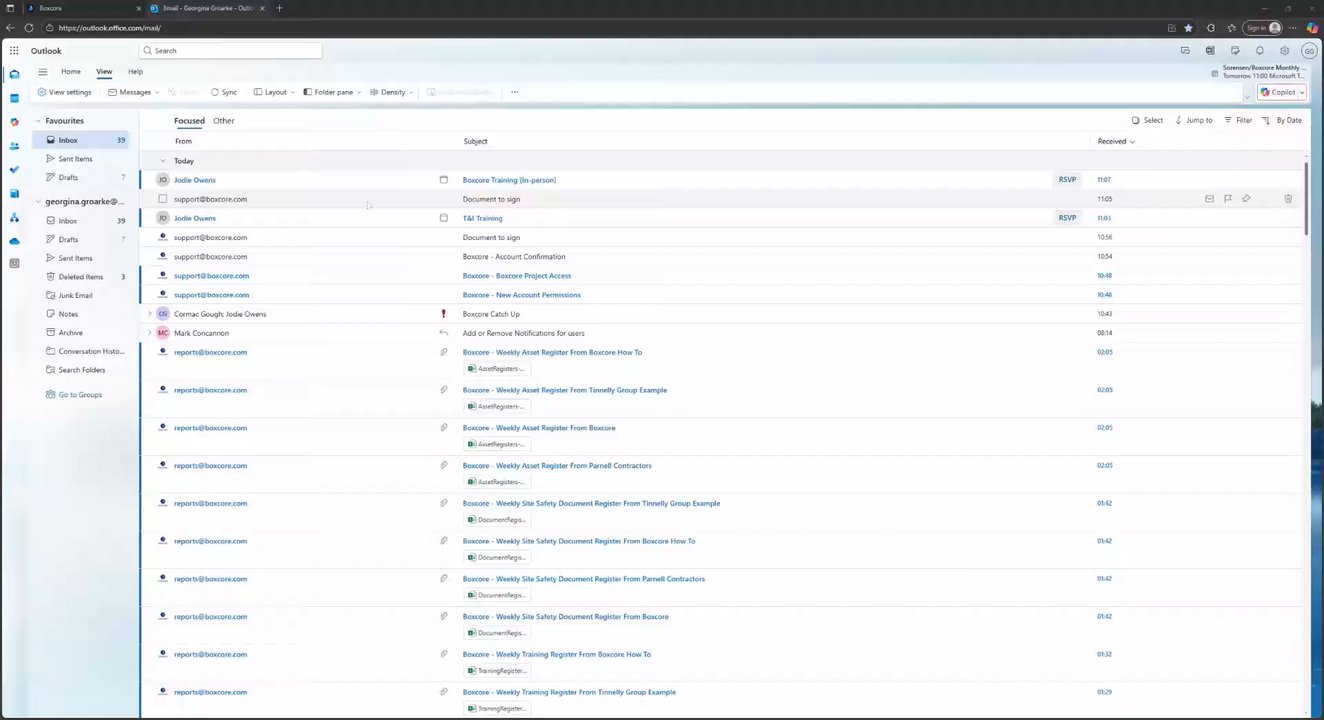The height and width of the screenshot is (720, 1324).
Task: Switch to the Home ribbon tab
Action: click(x=70, y=72)
